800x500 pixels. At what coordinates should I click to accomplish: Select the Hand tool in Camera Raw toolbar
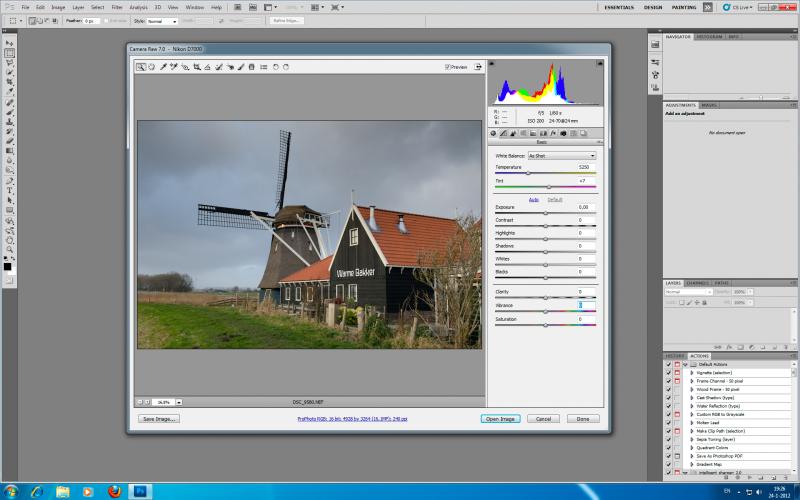point(152,67)
